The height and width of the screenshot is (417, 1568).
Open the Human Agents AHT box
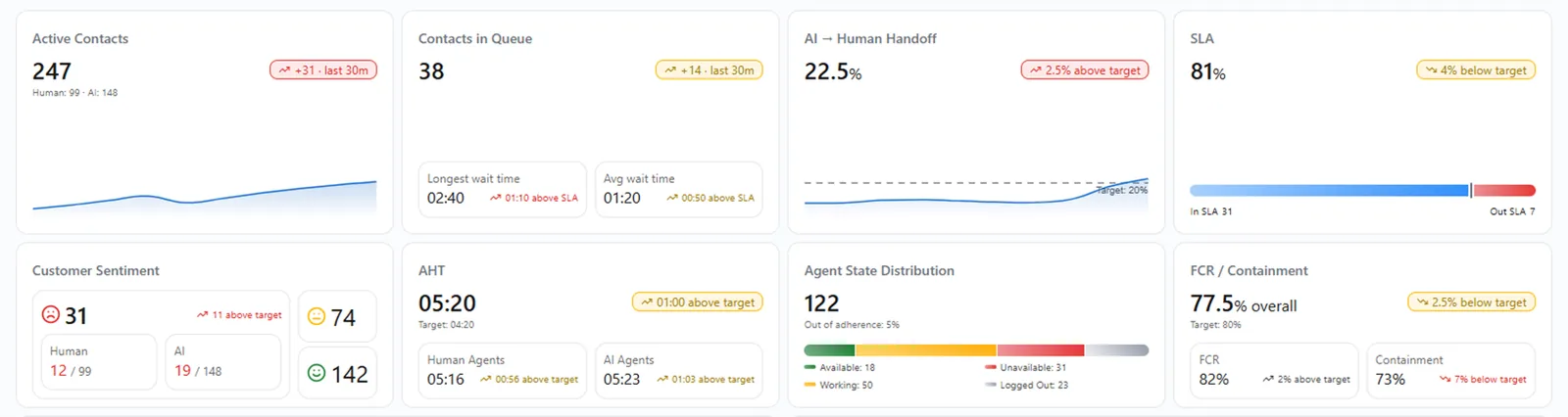(x=502, y=370)
